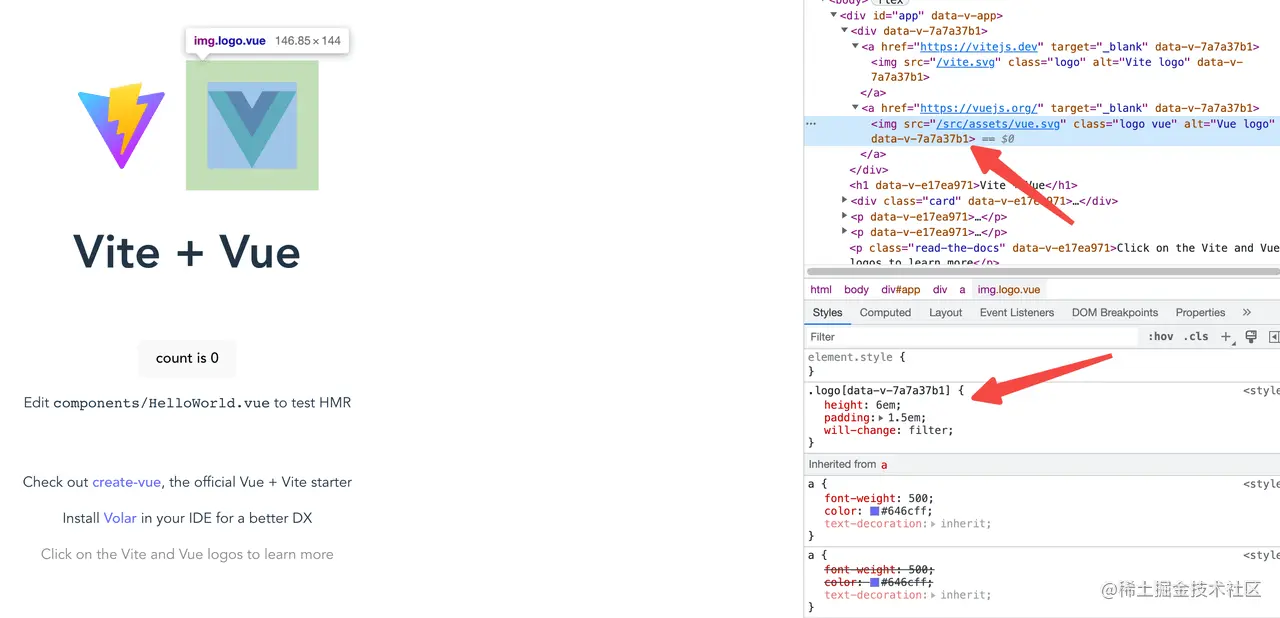Click the red a after Inherited from
This screenshot has height=618, width=1280.
pos(884,464)
